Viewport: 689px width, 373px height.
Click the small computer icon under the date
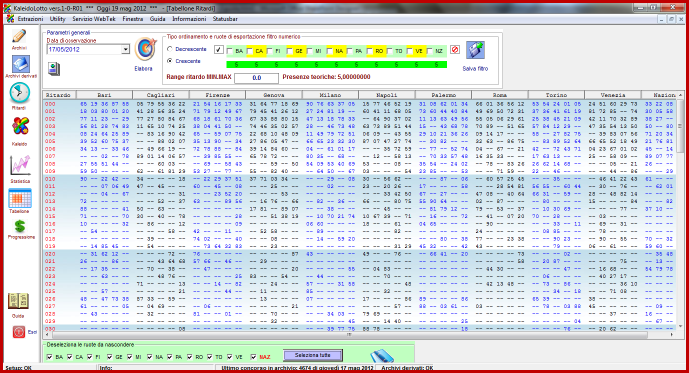click(x=54, y=69)
